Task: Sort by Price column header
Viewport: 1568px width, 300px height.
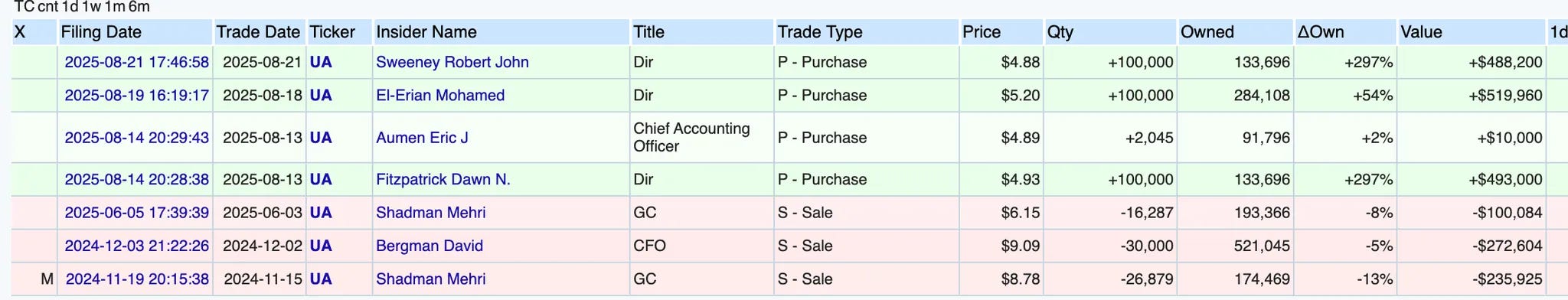Action: [x=982, y=32]
